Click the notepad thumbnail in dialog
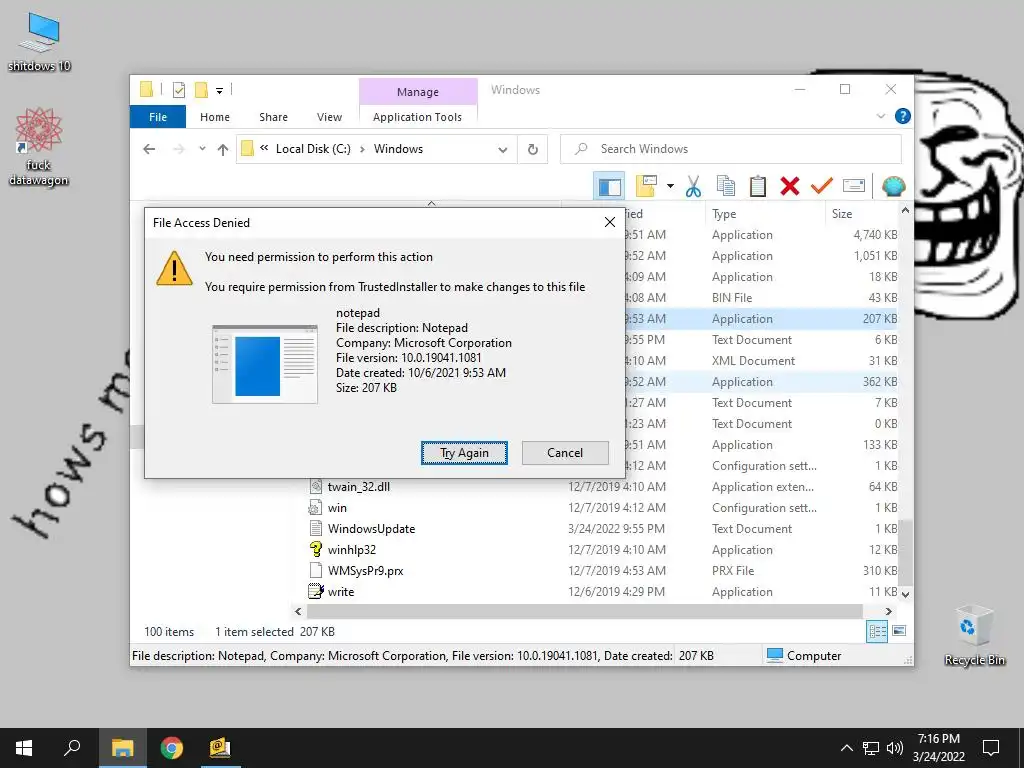This screenshot has width=1024, height=768. [265, 364]
